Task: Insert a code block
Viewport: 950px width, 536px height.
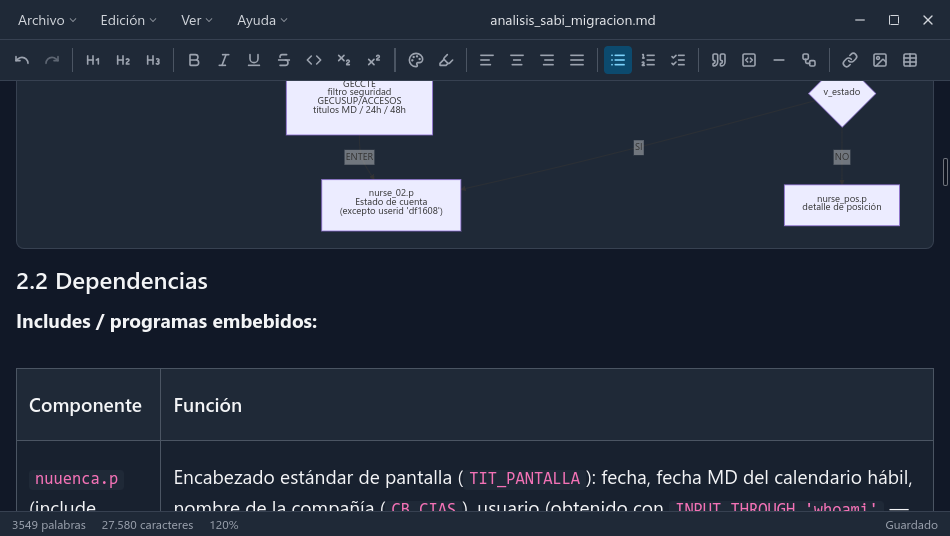Action: (x=749, y=60)
